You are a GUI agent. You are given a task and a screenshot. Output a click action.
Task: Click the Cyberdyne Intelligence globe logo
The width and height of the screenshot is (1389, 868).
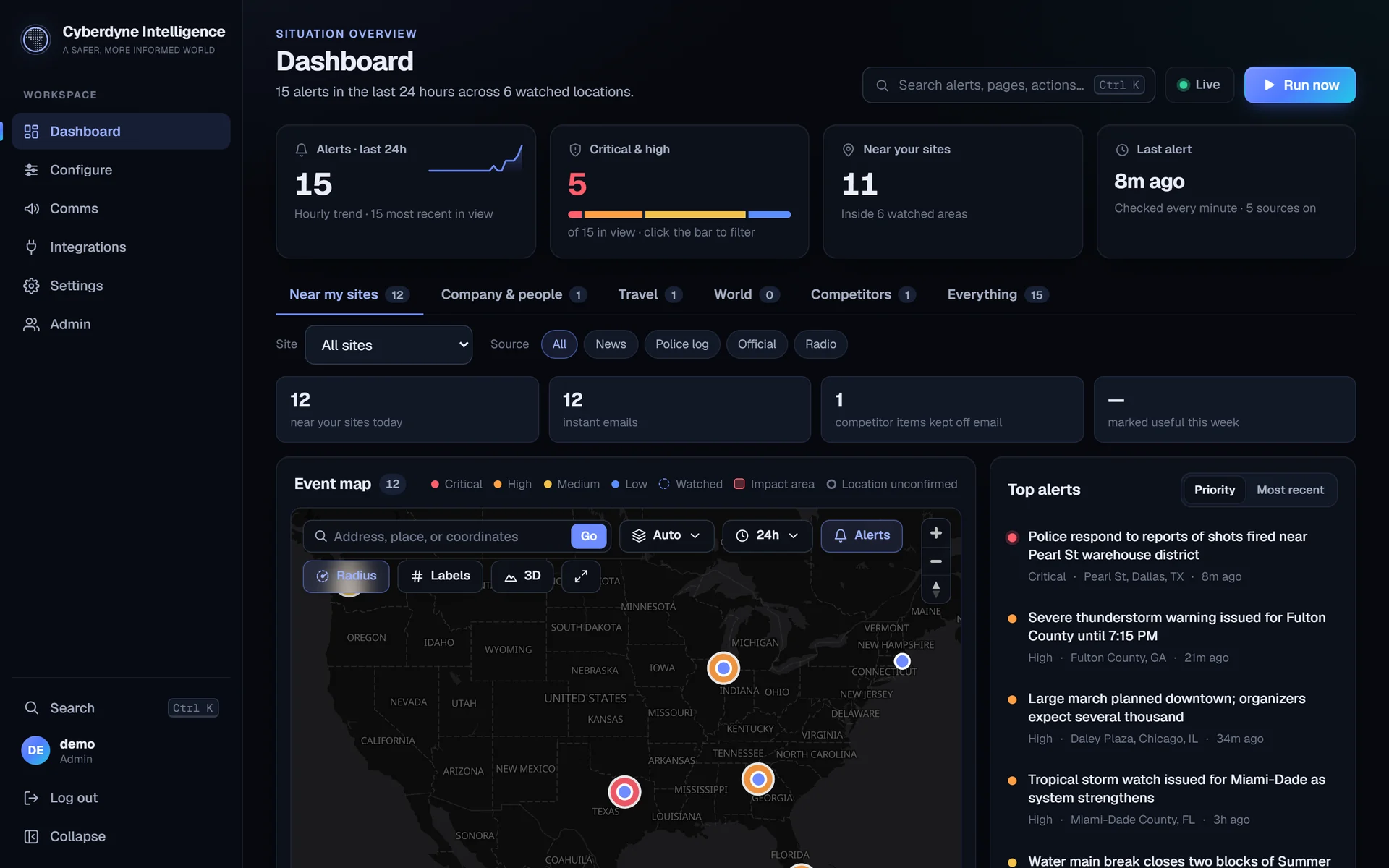[35, 40]
